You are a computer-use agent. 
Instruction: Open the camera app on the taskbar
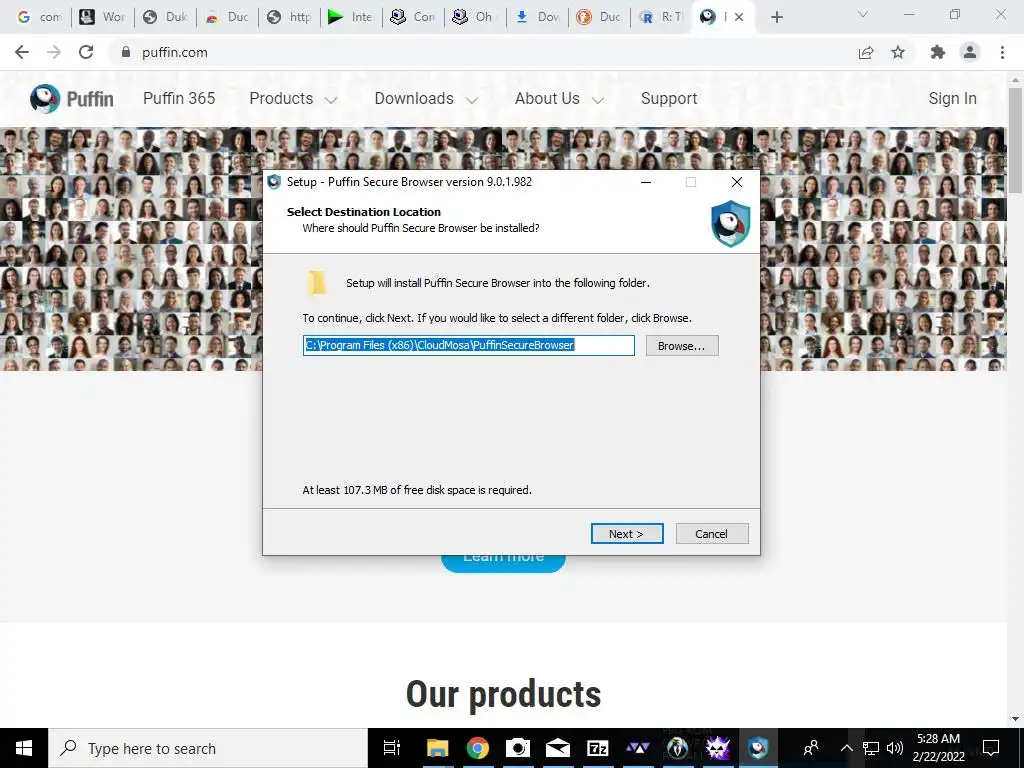518,748
